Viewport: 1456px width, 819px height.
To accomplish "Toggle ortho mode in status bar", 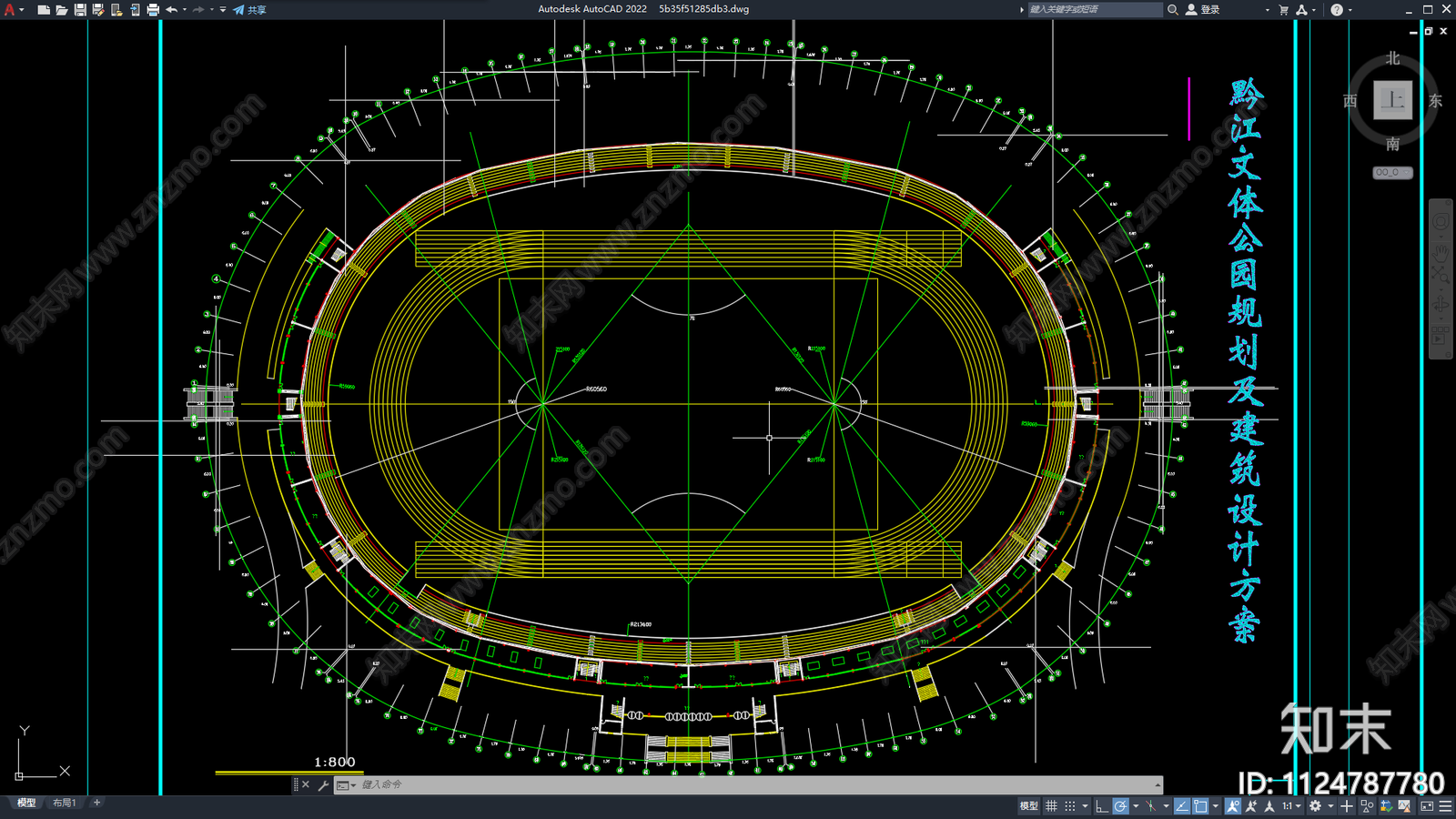I will pos(1102,806).
